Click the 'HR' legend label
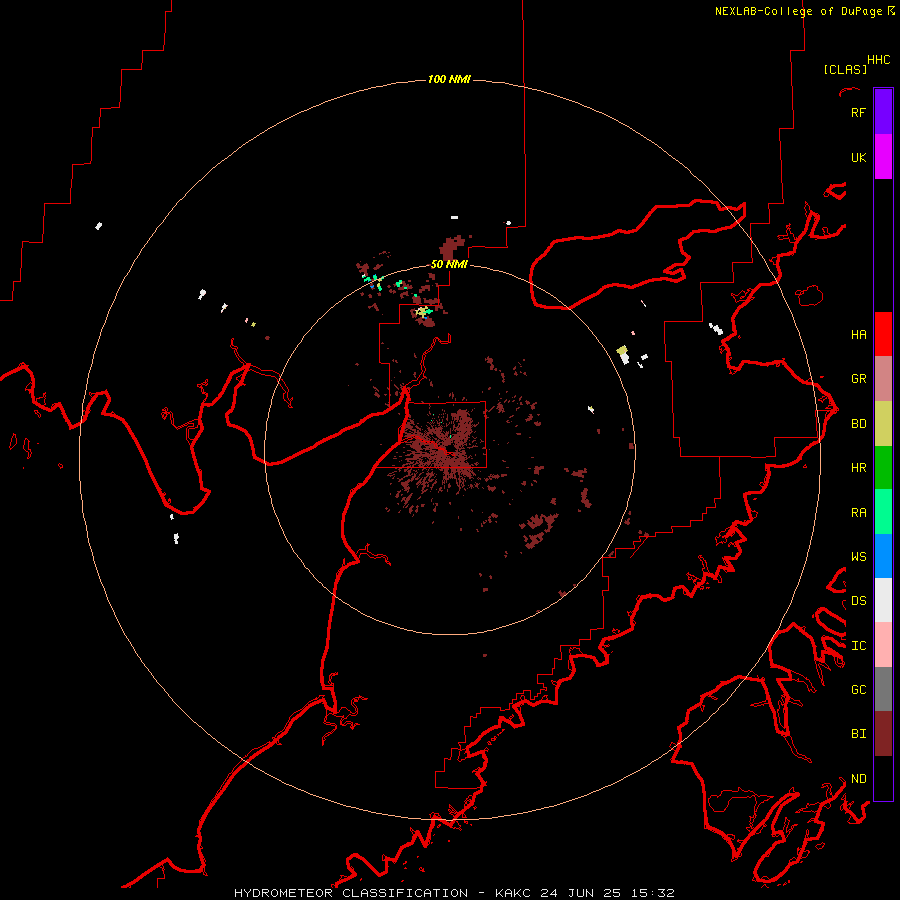Viewport: 900px width, 900px height. pos(858,467)
